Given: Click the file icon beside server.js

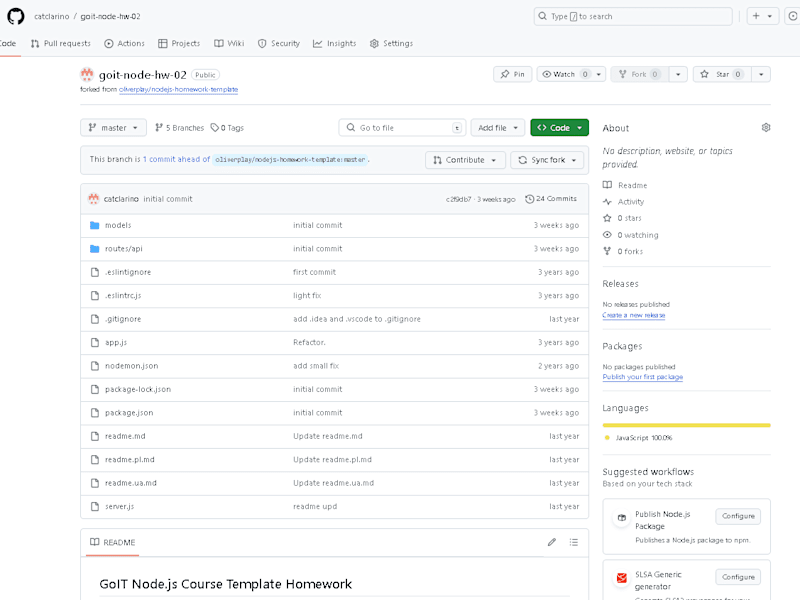Looking at the screenshot, I should (x=94, y=507).
